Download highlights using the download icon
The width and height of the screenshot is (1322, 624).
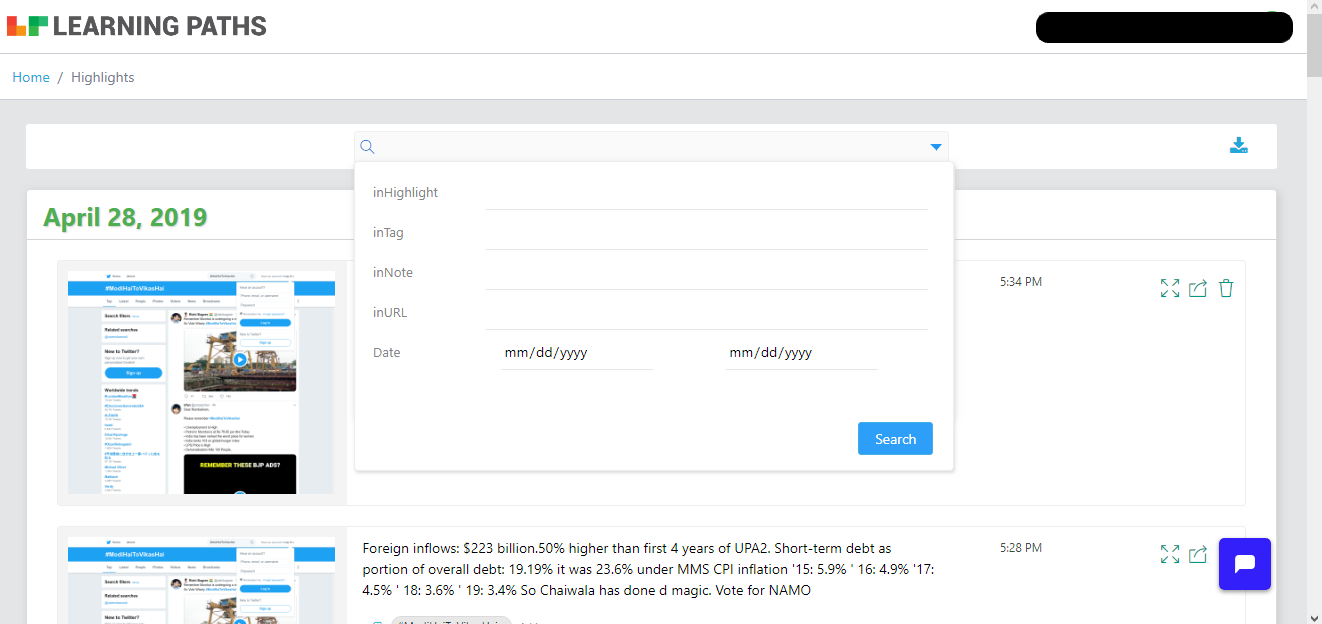tap(1238, 146)
